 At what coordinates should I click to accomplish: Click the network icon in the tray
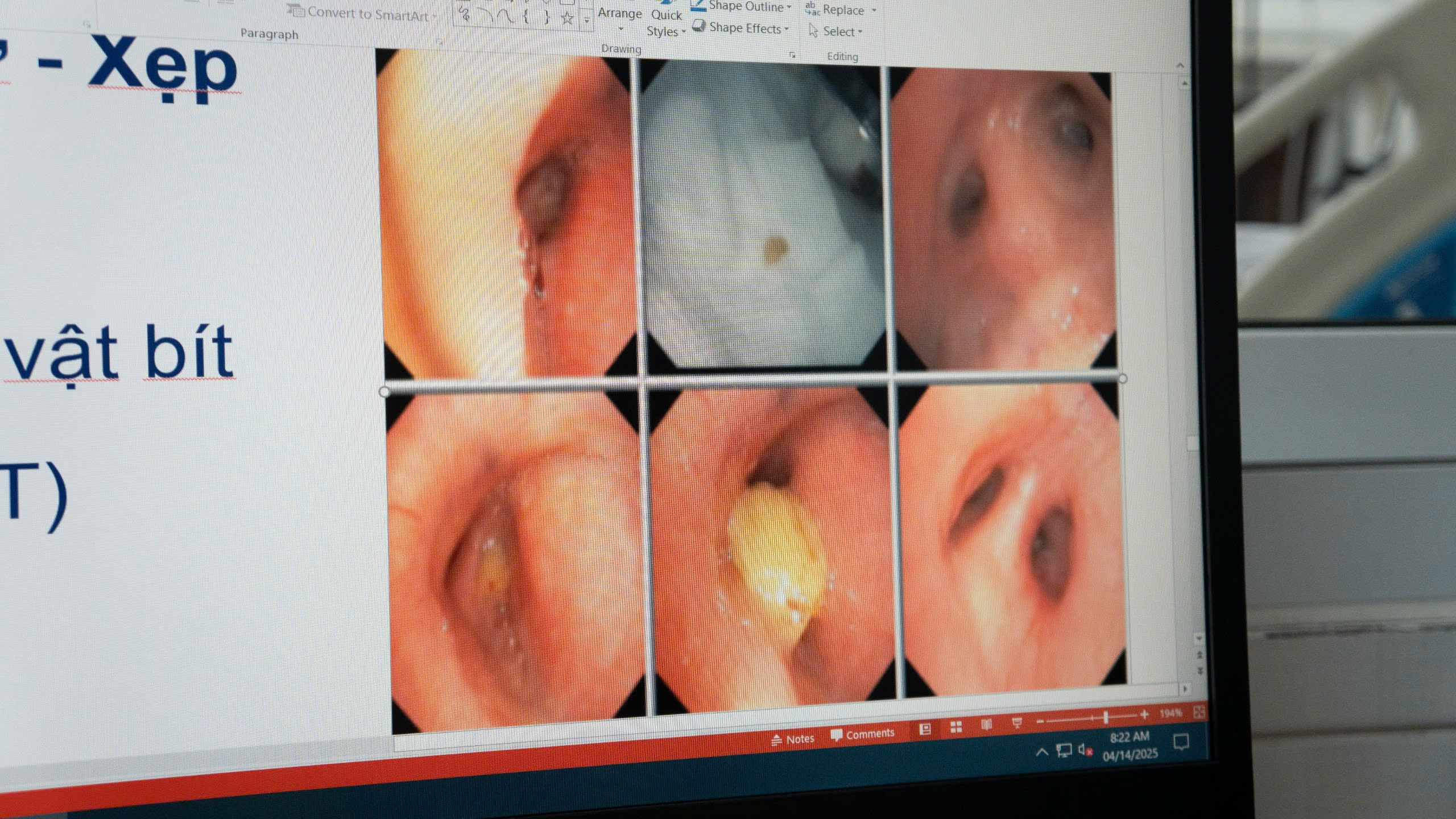click(1064, 751)
